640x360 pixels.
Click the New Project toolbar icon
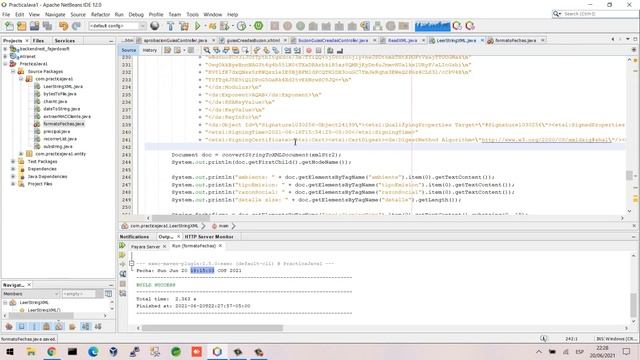click(x=22, y=26)
